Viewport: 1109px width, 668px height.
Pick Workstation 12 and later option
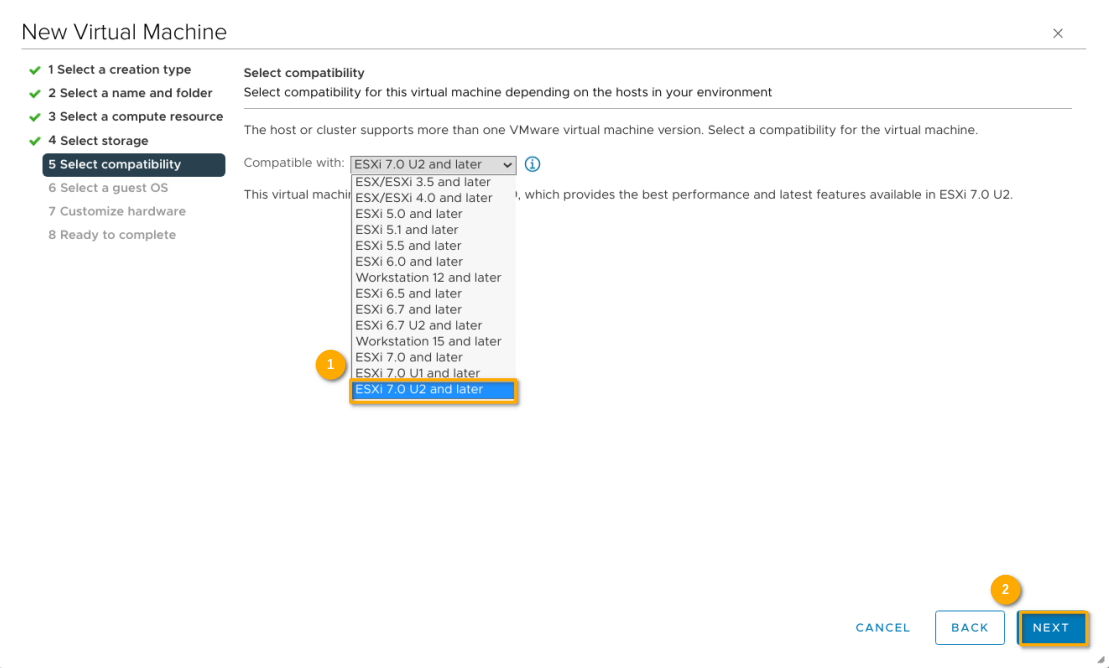[428, 278]
